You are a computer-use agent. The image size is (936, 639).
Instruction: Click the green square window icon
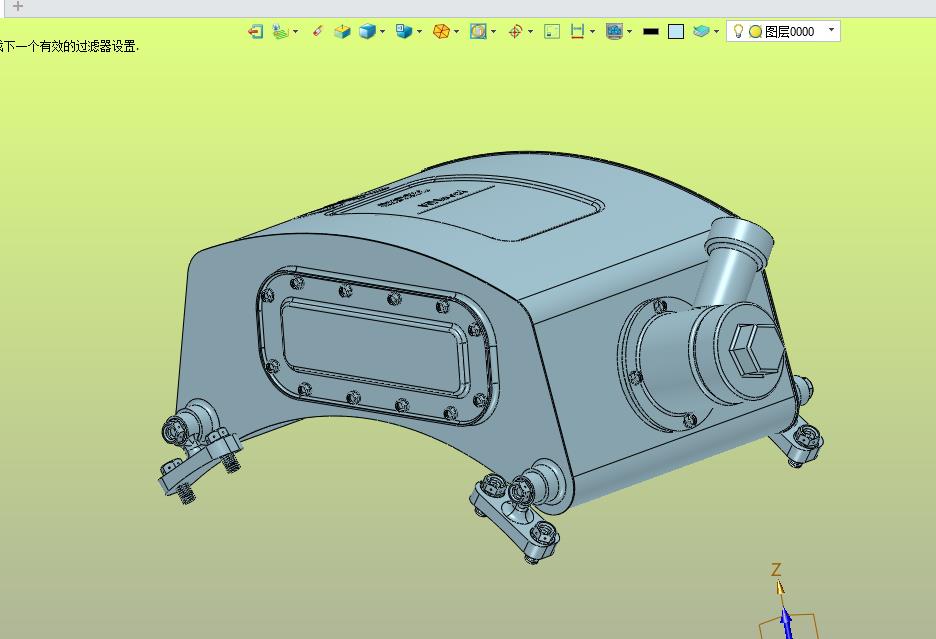[x=552, y=32]
